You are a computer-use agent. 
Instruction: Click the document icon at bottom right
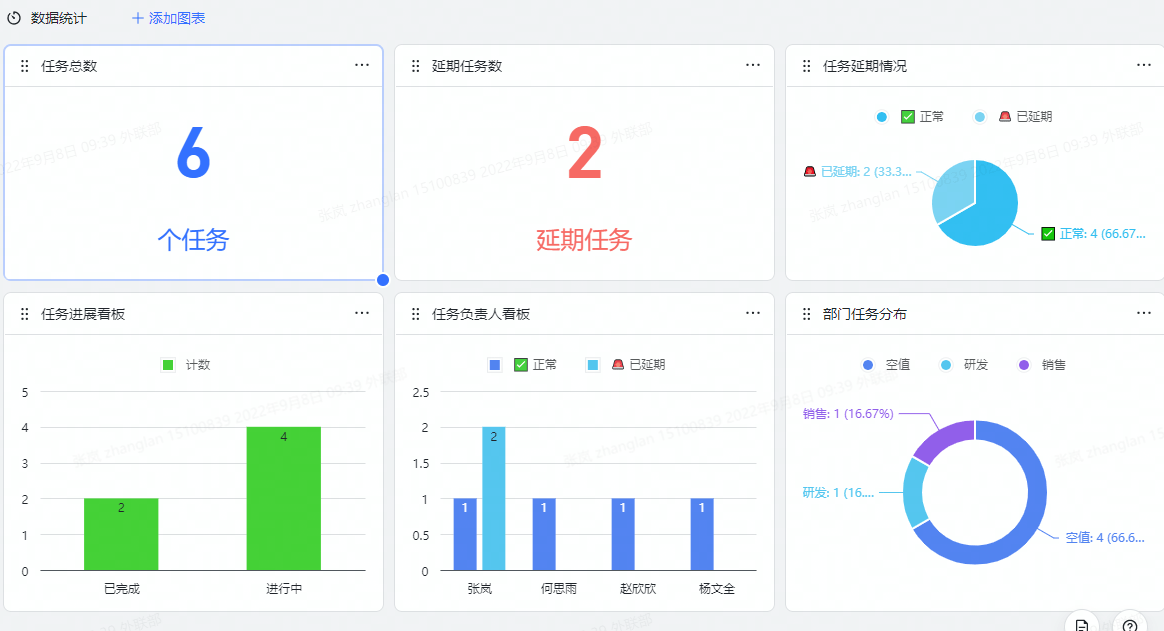(1082, 625)
